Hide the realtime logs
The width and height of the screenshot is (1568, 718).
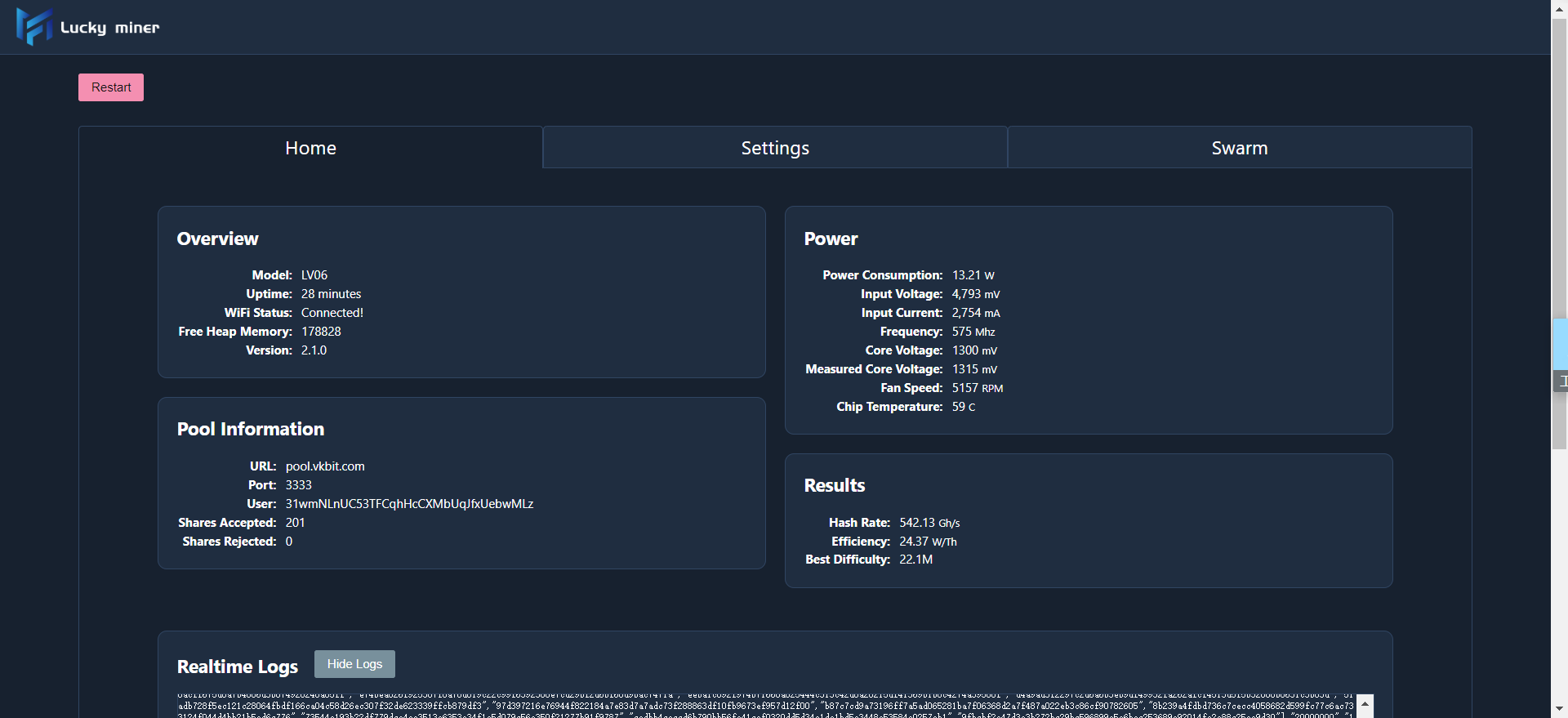click(x=354, y=664)
